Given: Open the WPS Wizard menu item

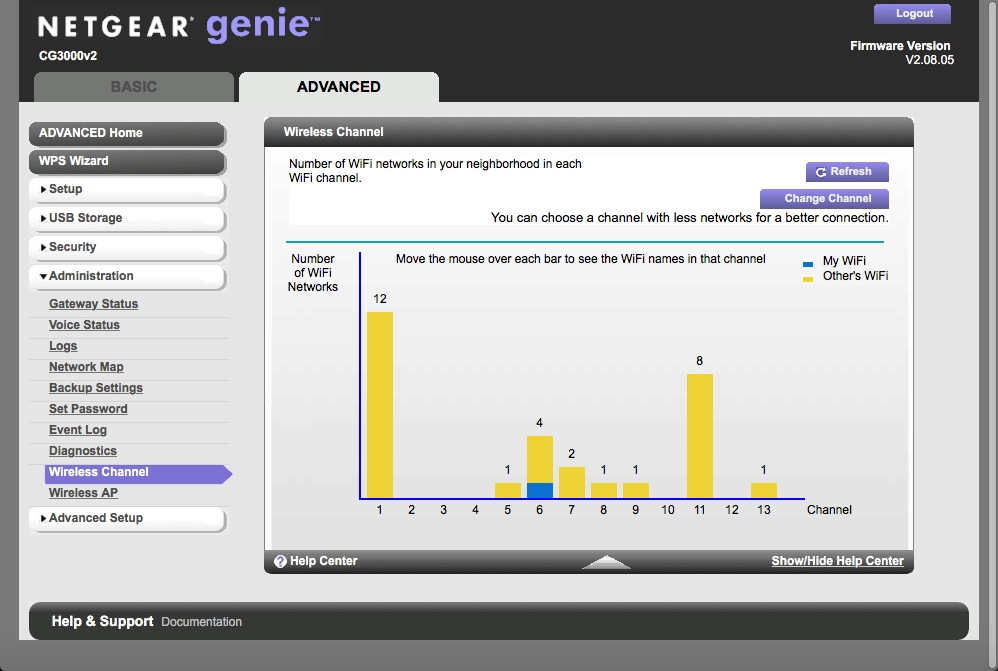Looking at the screenshot, I should (x=126, y=161).
